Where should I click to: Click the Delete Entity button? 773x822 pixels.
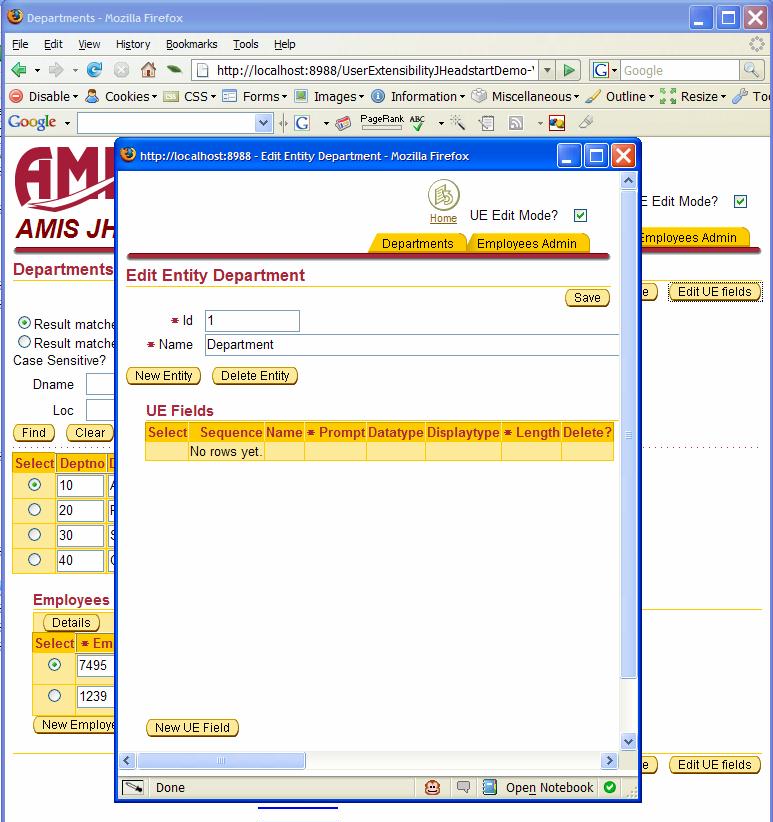(x=255, y=376)
